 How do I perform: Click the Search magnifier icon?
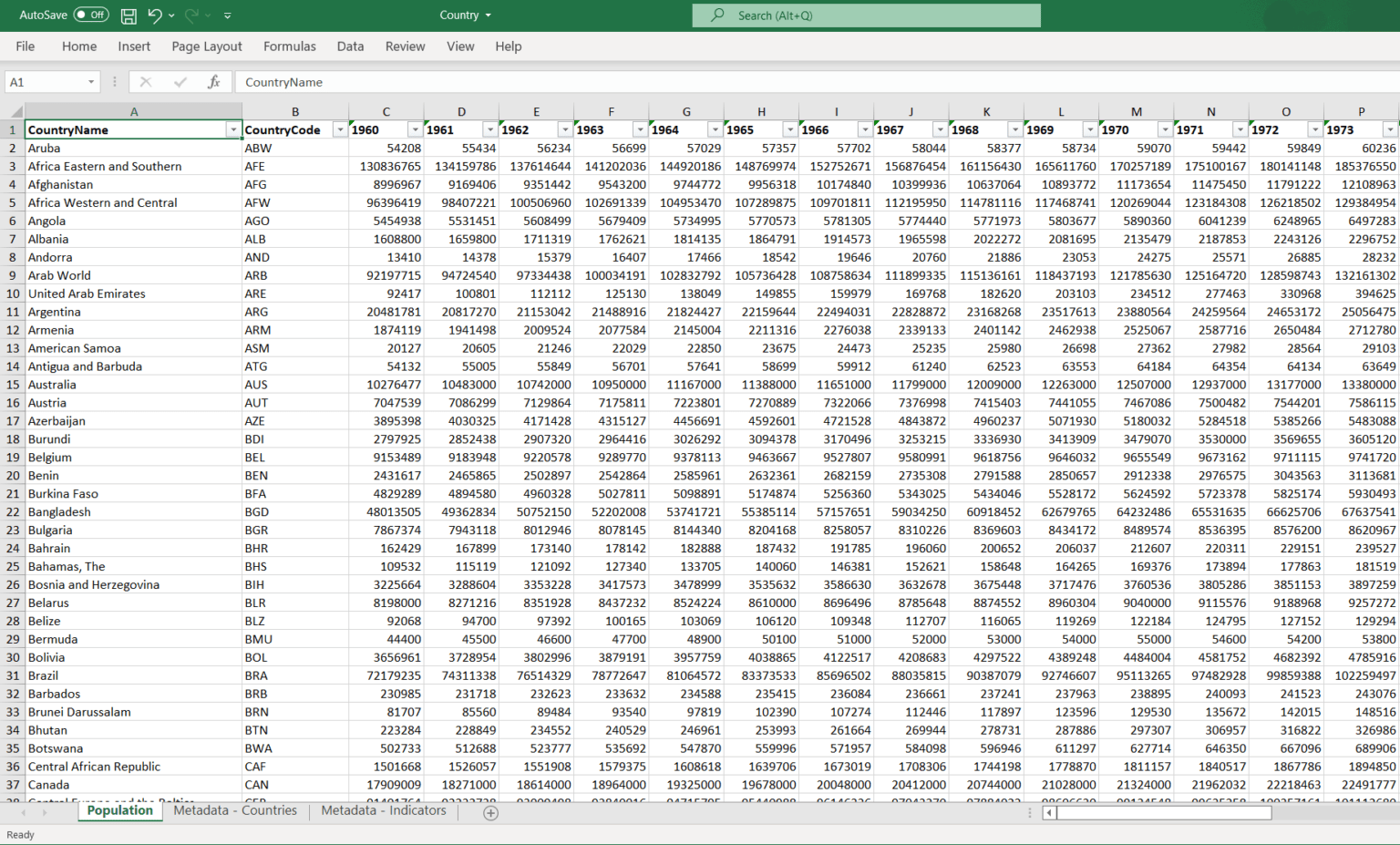pyautogui.click(x=719, y=15)
